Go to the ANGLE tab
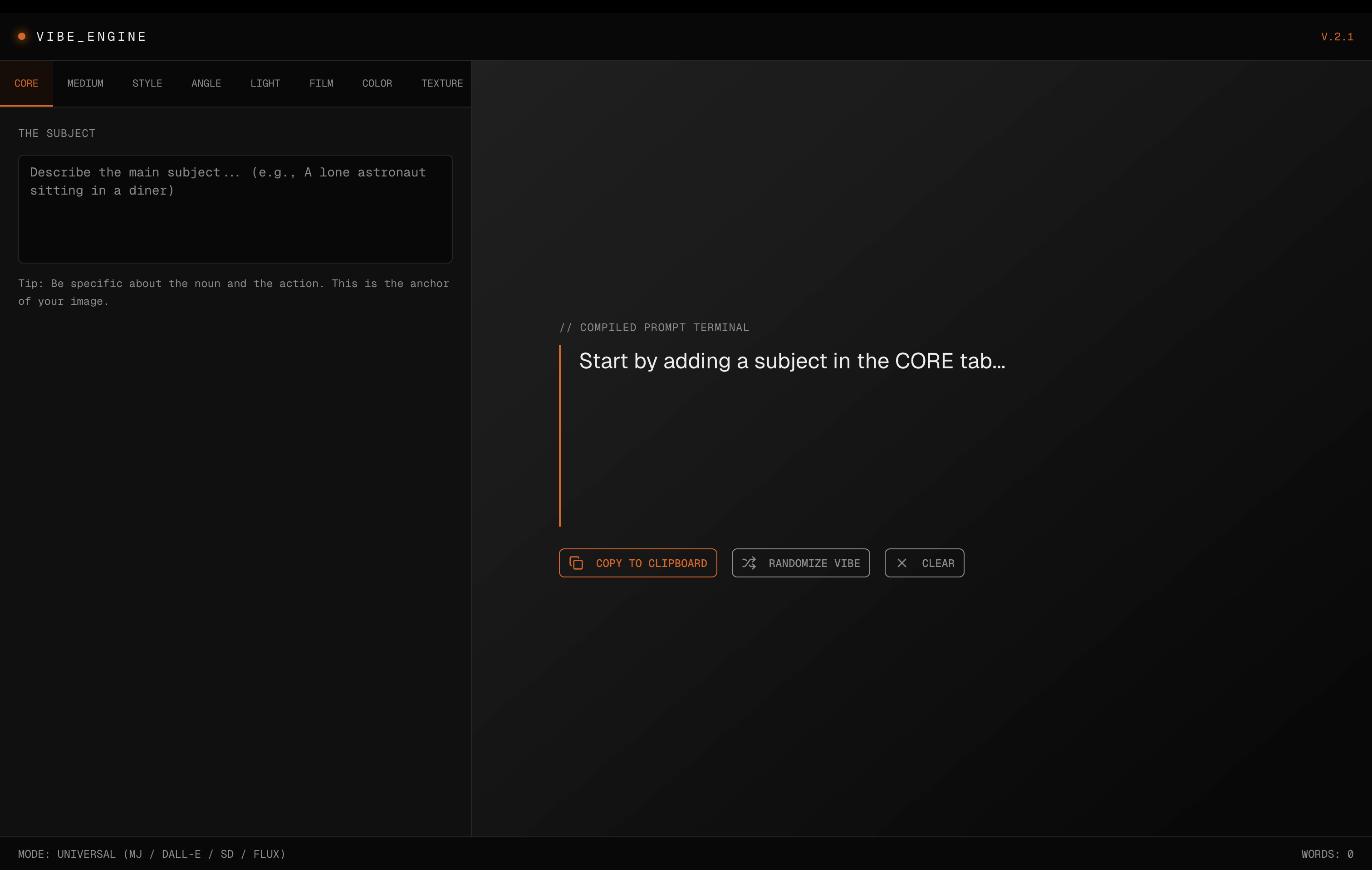The image size is (1372, 870). click(x=206, y=83)
